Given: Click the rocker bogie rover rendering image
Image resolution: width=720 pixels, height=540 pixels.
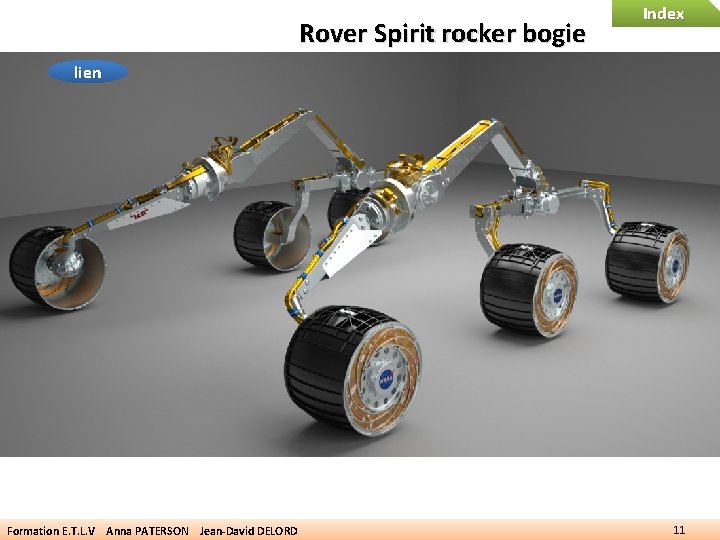Looking at the screenshot, I should point(360,254).
